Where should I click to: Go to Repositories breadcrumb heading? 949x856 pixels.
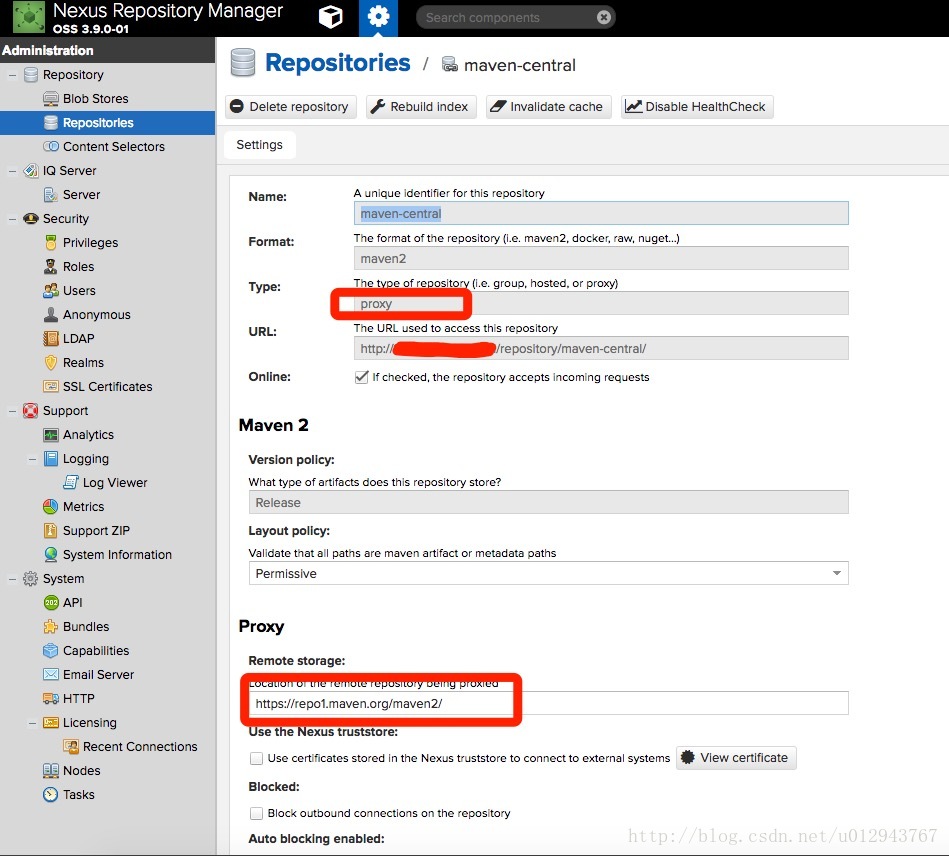[x=338, y=63]
